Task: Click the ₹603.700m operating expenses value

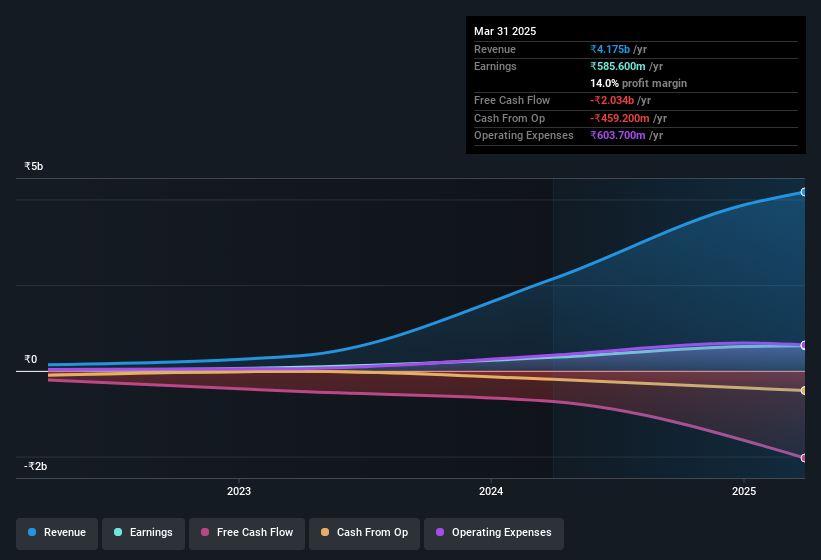Action: pos(618,136)
